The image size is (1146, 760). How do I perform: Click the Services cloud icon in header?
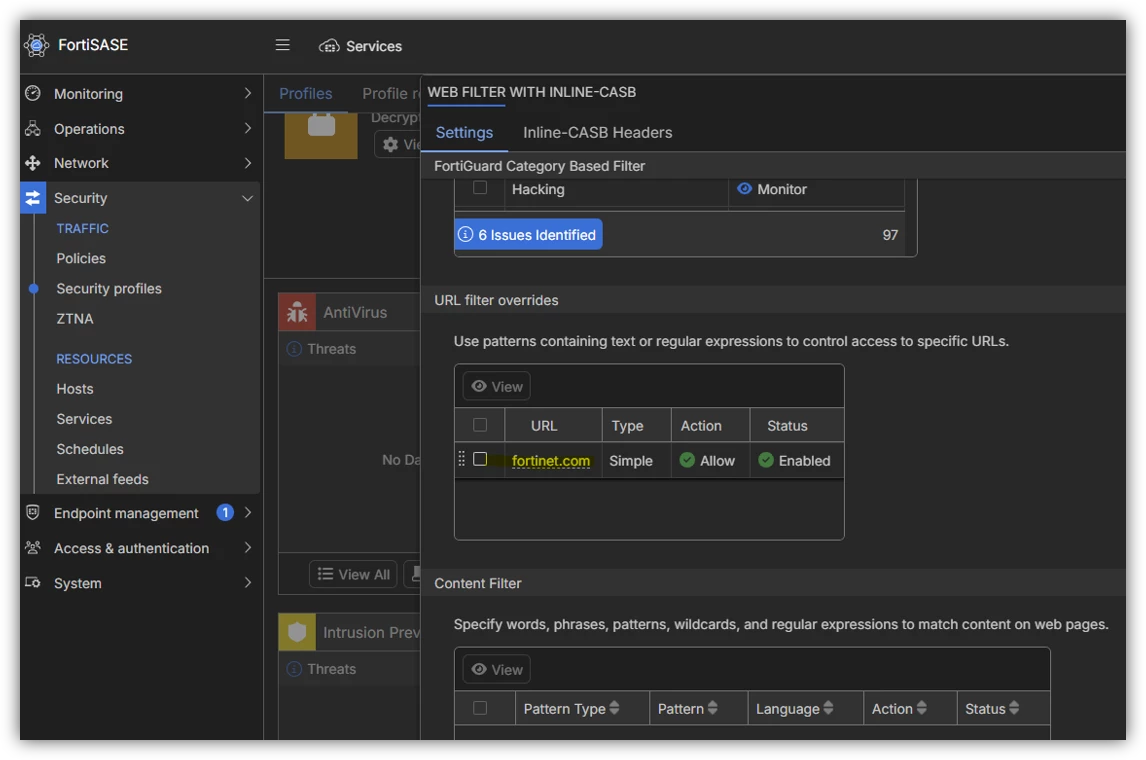[329, 46]
